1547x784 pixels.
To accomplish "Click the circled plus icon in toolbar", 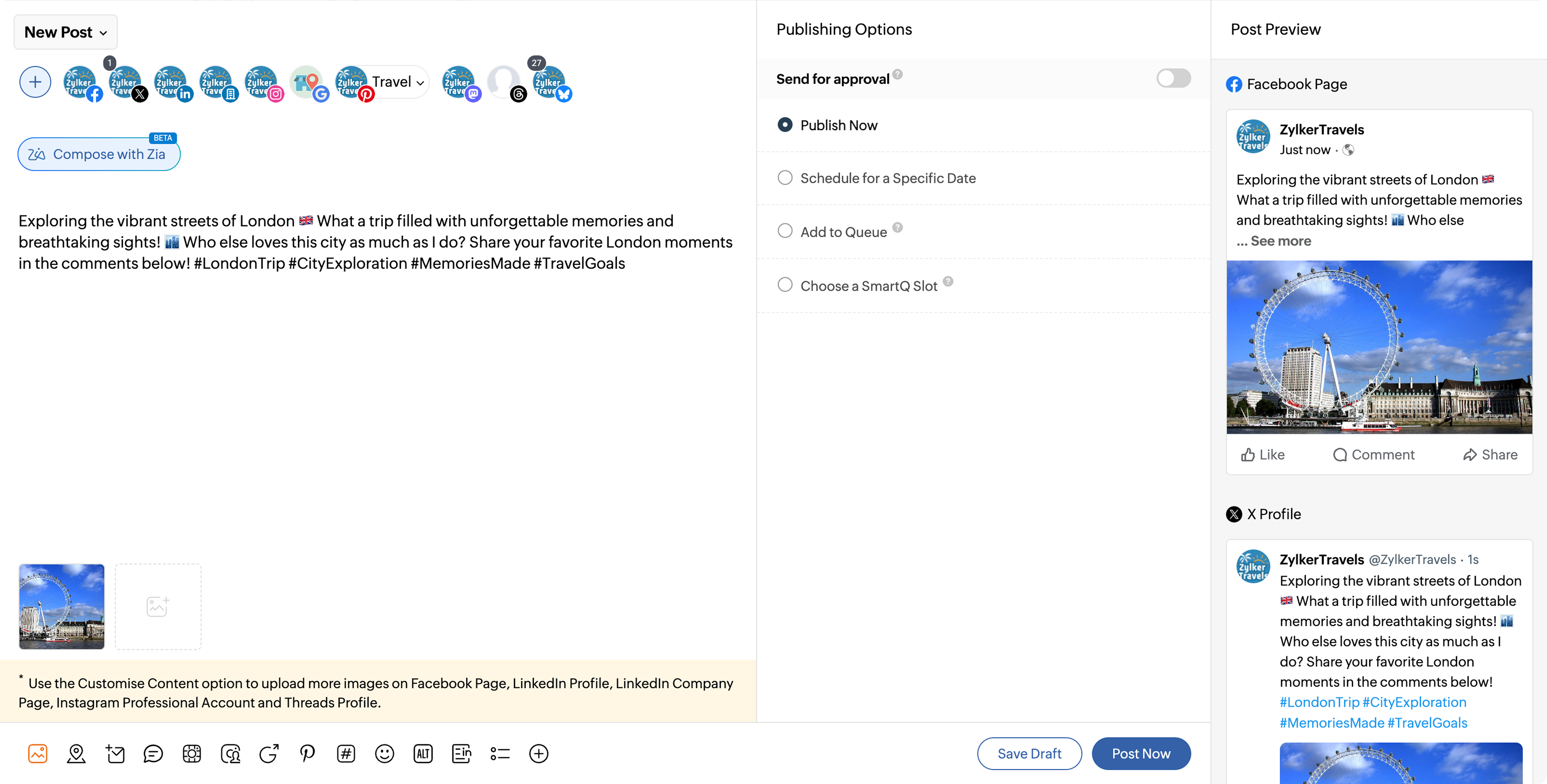I will 539,753.
